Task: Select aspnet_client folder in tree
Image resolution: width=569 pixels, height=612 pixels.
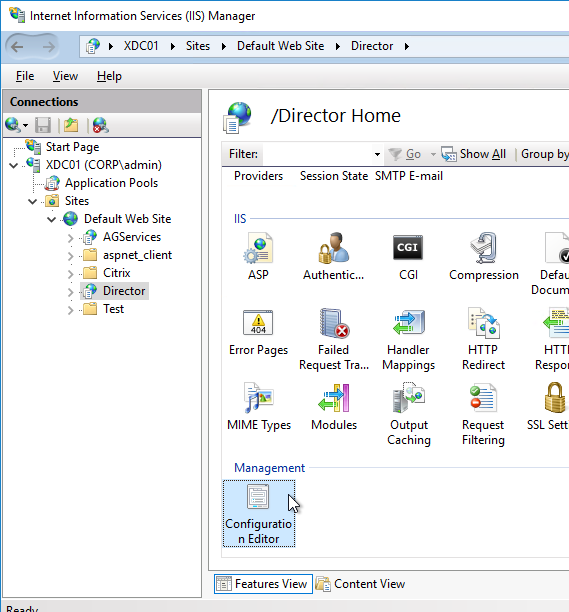Action: [x=137, y=255]
